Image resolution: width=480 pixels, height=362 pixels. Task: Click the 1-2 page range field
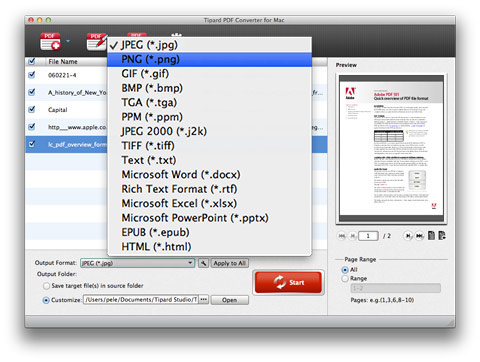[396, 288]
